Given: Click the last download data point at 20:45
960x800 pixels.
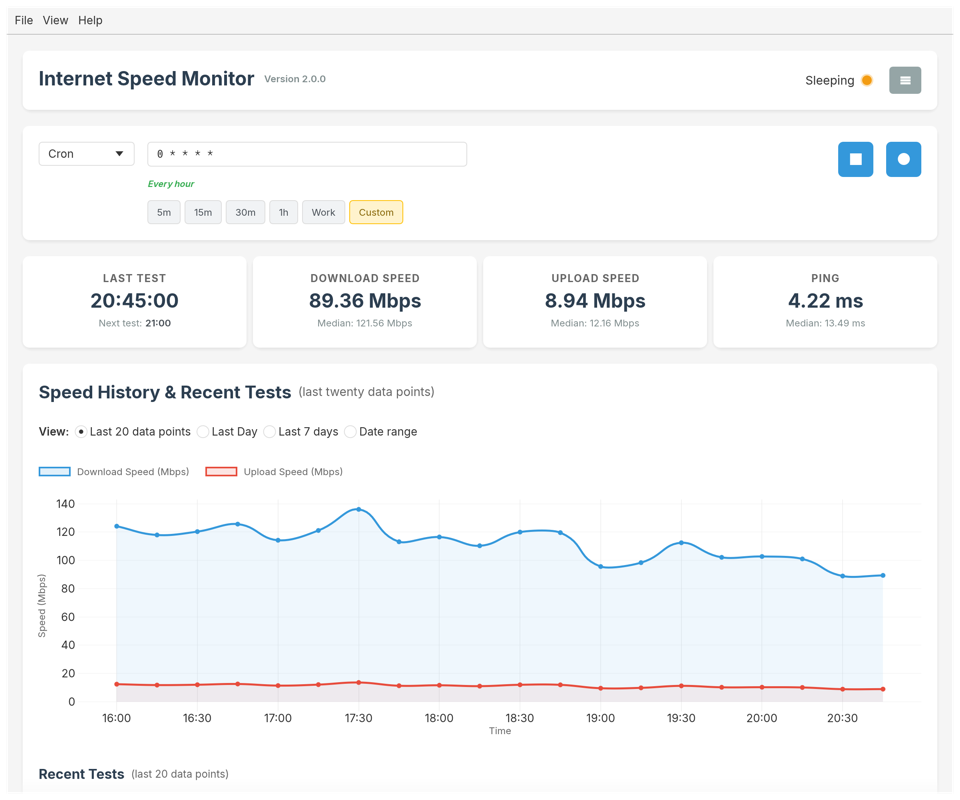Looking at the screenshot, I should point(883,575).
